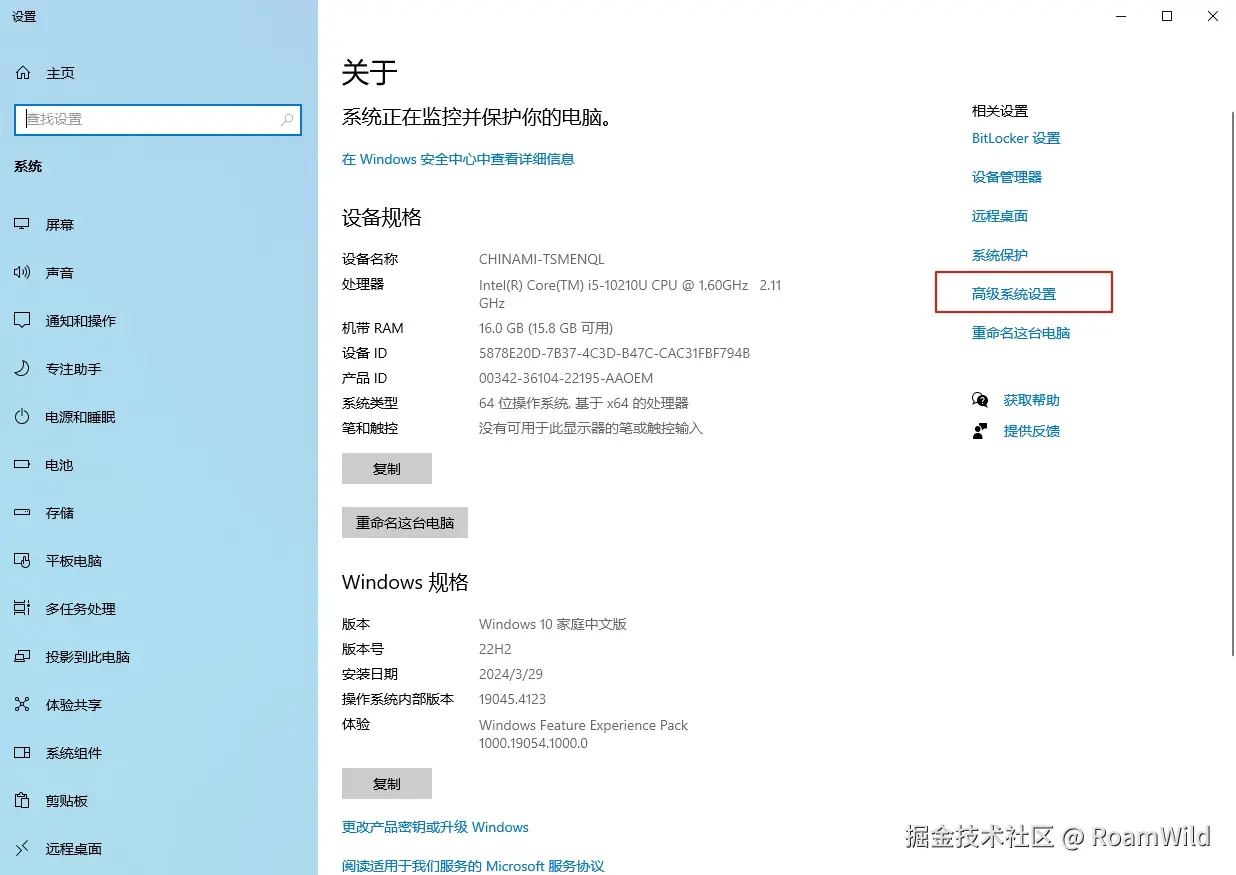Click 重命名这台电脑 link under related settings

coord(1021,333)
